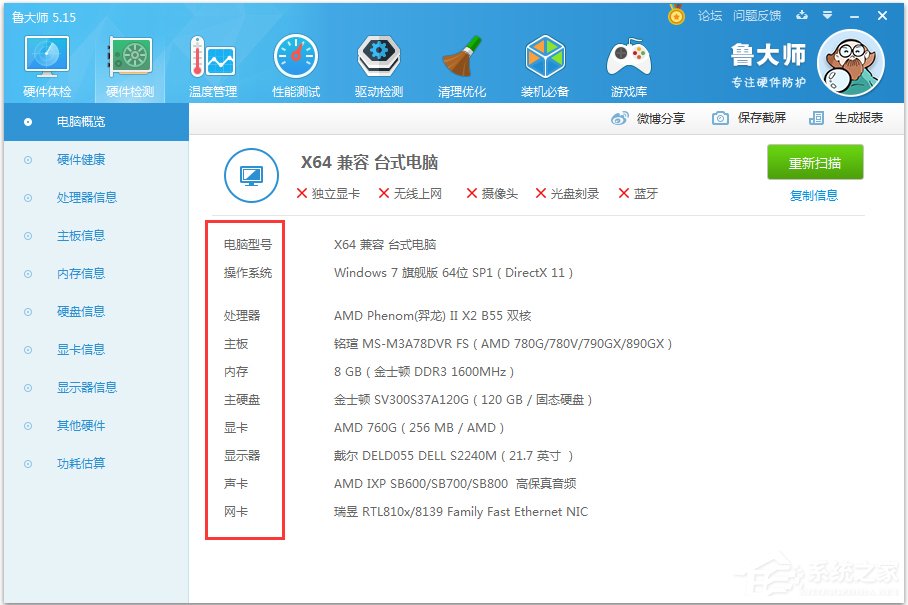Open 驱动检测 driver detection
Viewport: 908px width, 605px height.
(x=378, y=62)
